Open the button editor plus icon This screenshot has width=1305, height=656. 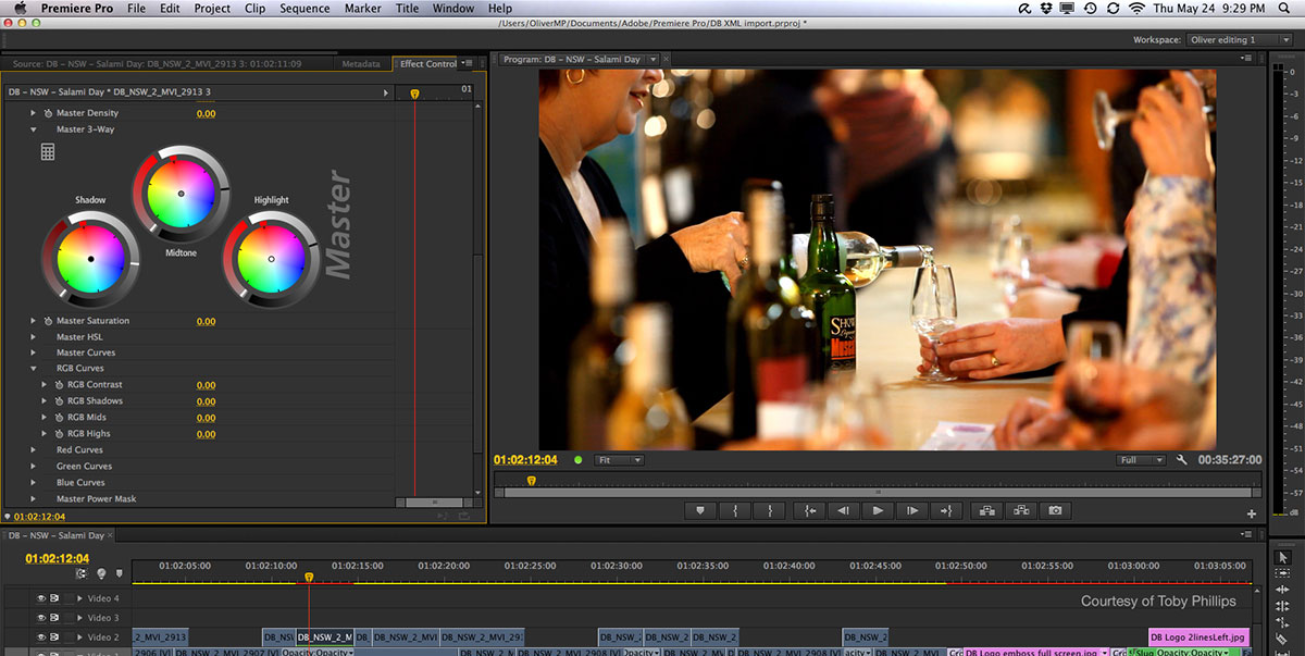(1251, 513)
